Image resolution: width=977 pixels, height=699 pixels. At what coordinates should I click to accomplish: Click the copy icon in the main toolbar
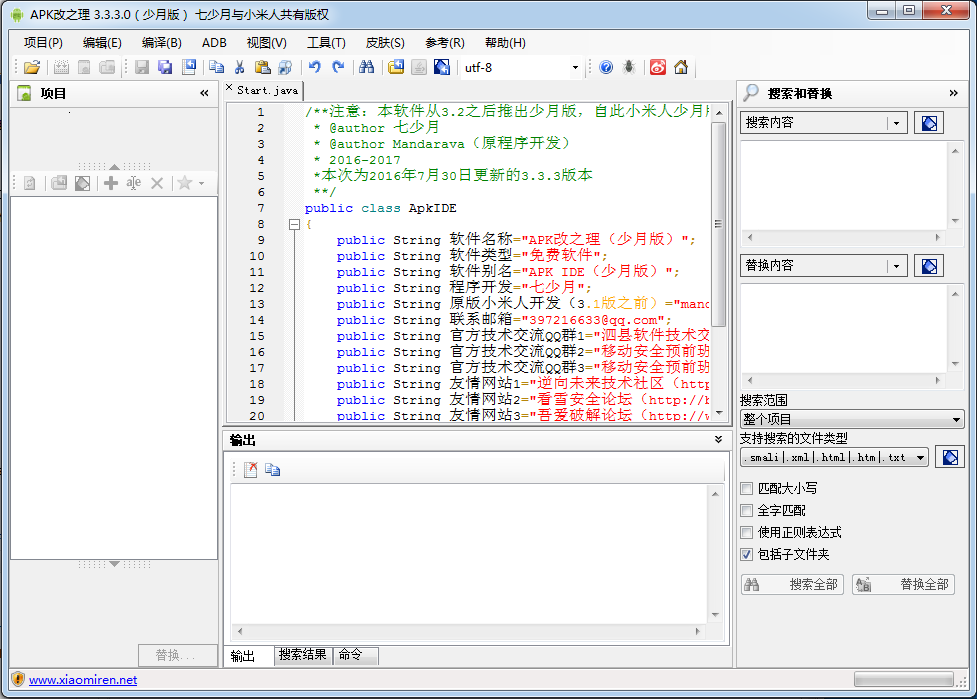(x=216, y=67)
